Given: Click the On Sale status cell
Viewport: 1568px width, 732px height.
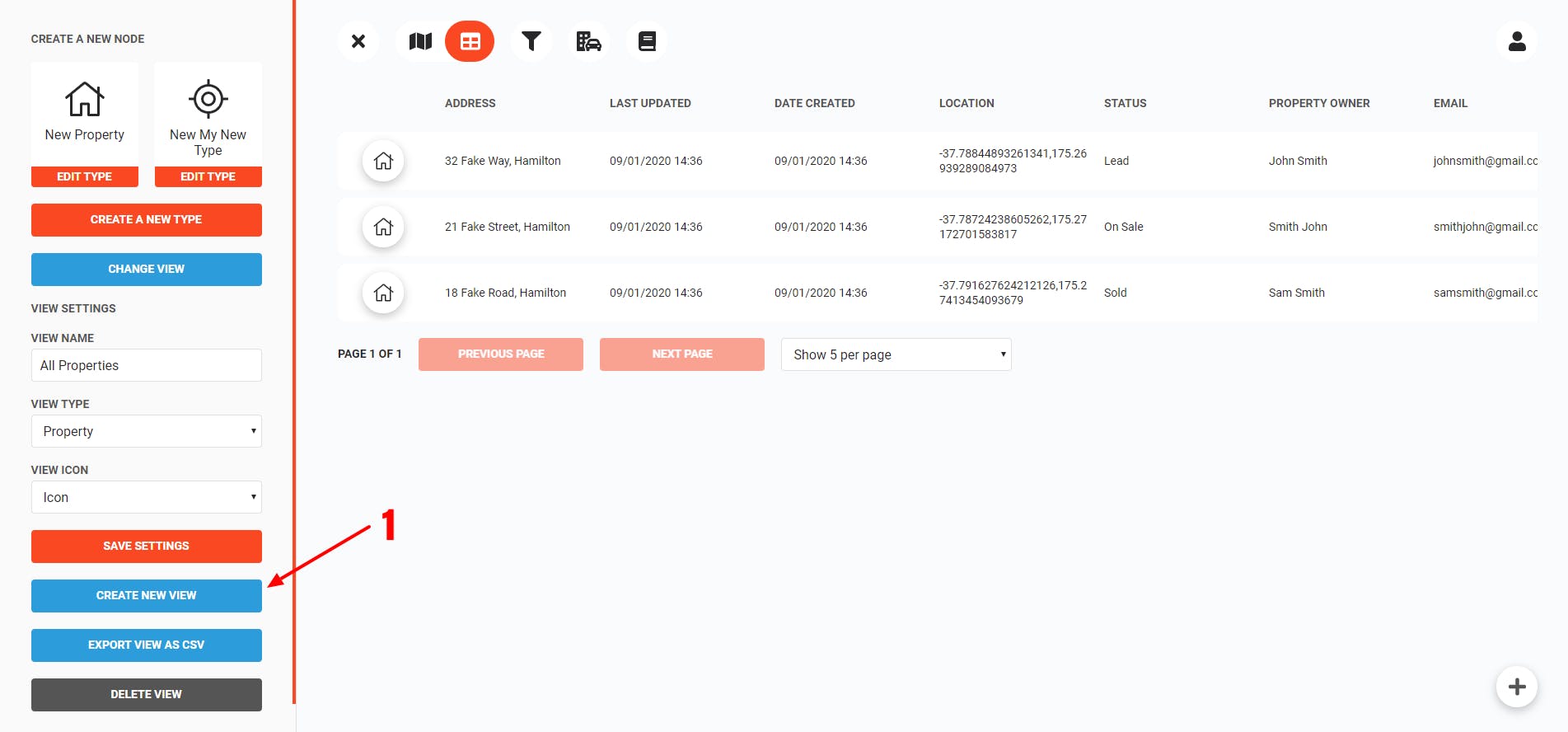Looking at the screenshot, I should (x=1124, y=227).
